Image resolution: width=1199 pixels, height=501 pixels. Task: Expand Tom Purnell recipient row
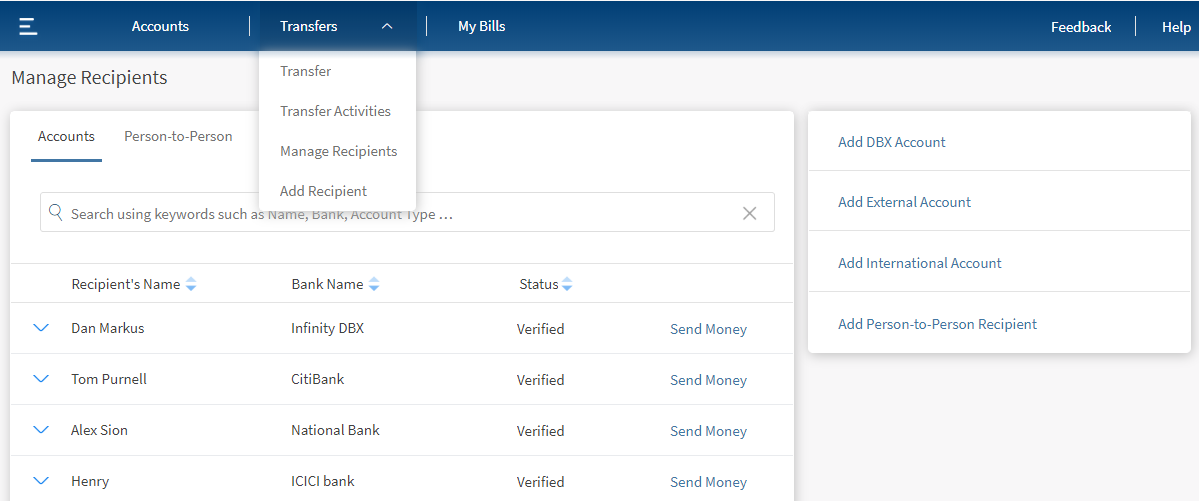coord(41,379)
